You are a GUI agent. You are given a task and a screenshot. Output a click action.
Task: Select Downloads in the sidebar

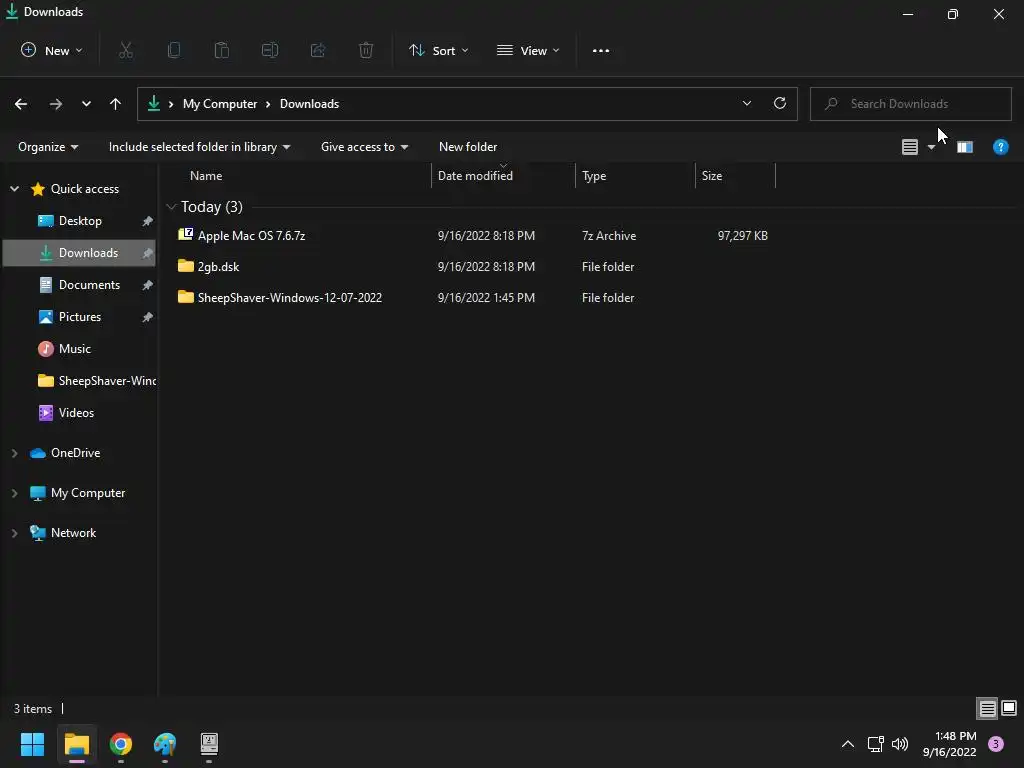[x=79, y=253]
